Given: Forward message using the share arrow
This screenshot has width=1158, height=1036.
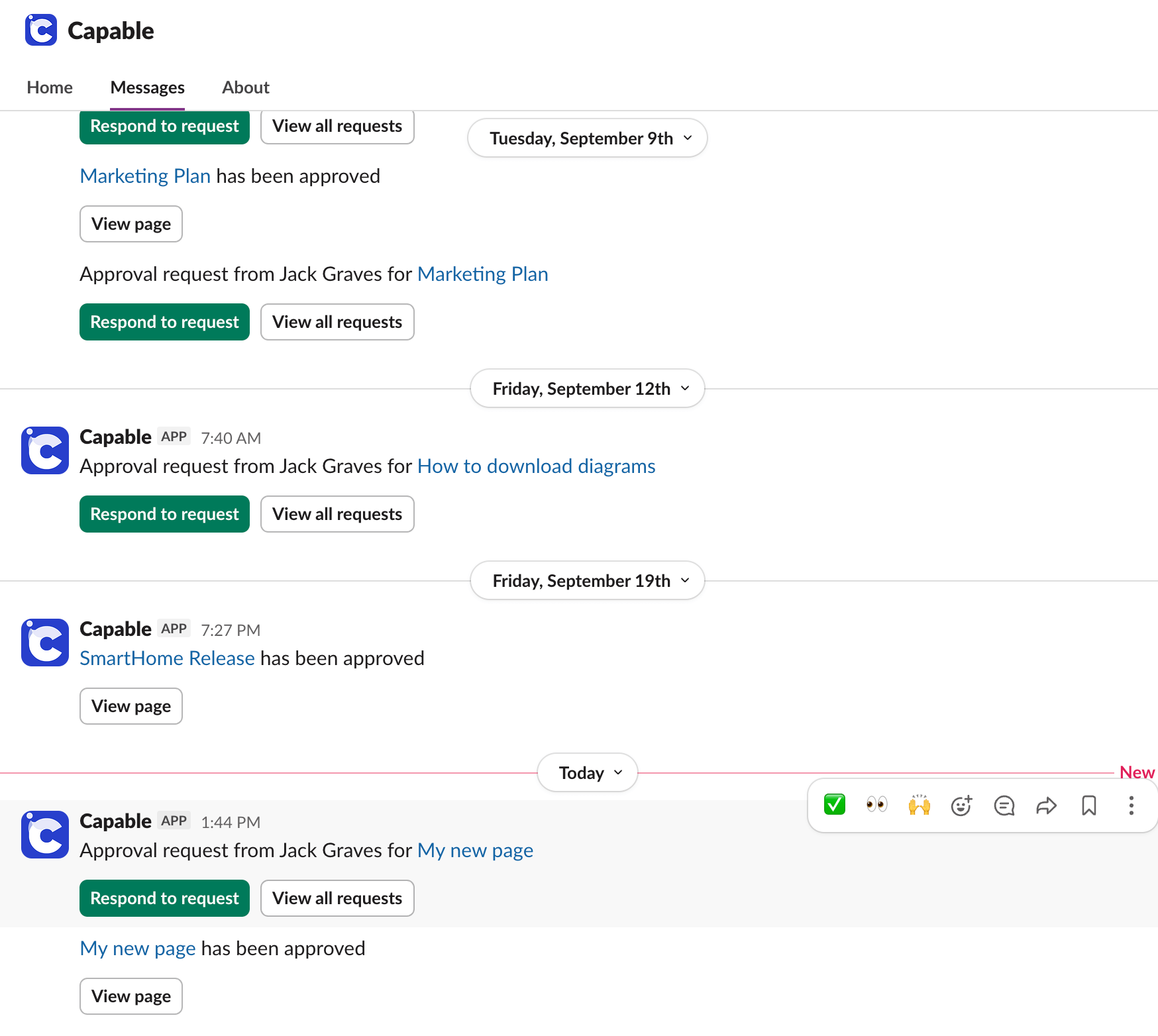Looking at the screenshot, I should pyautogui.click(x=1046, y=805).
